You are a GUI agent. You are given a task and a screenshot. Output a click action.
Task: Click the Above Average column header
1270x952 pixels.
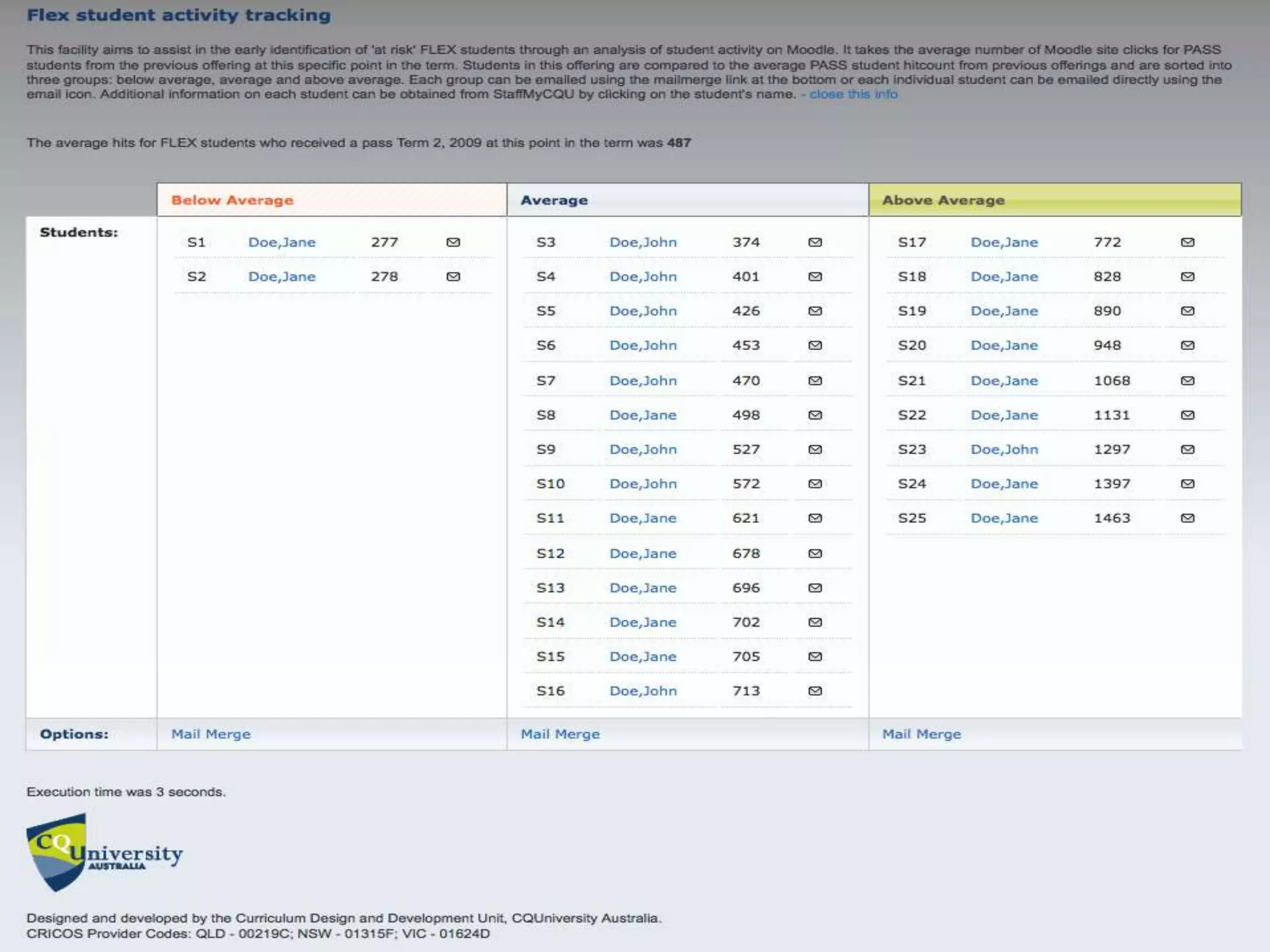point(943,200)
